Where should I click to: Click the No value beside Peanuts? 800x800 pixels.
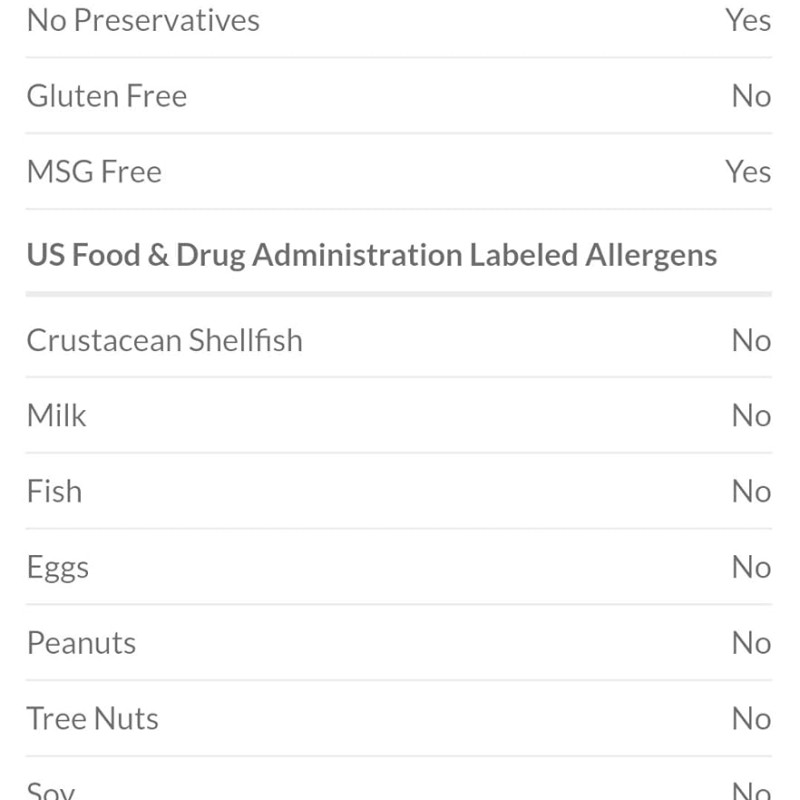[x=751, y=643]
